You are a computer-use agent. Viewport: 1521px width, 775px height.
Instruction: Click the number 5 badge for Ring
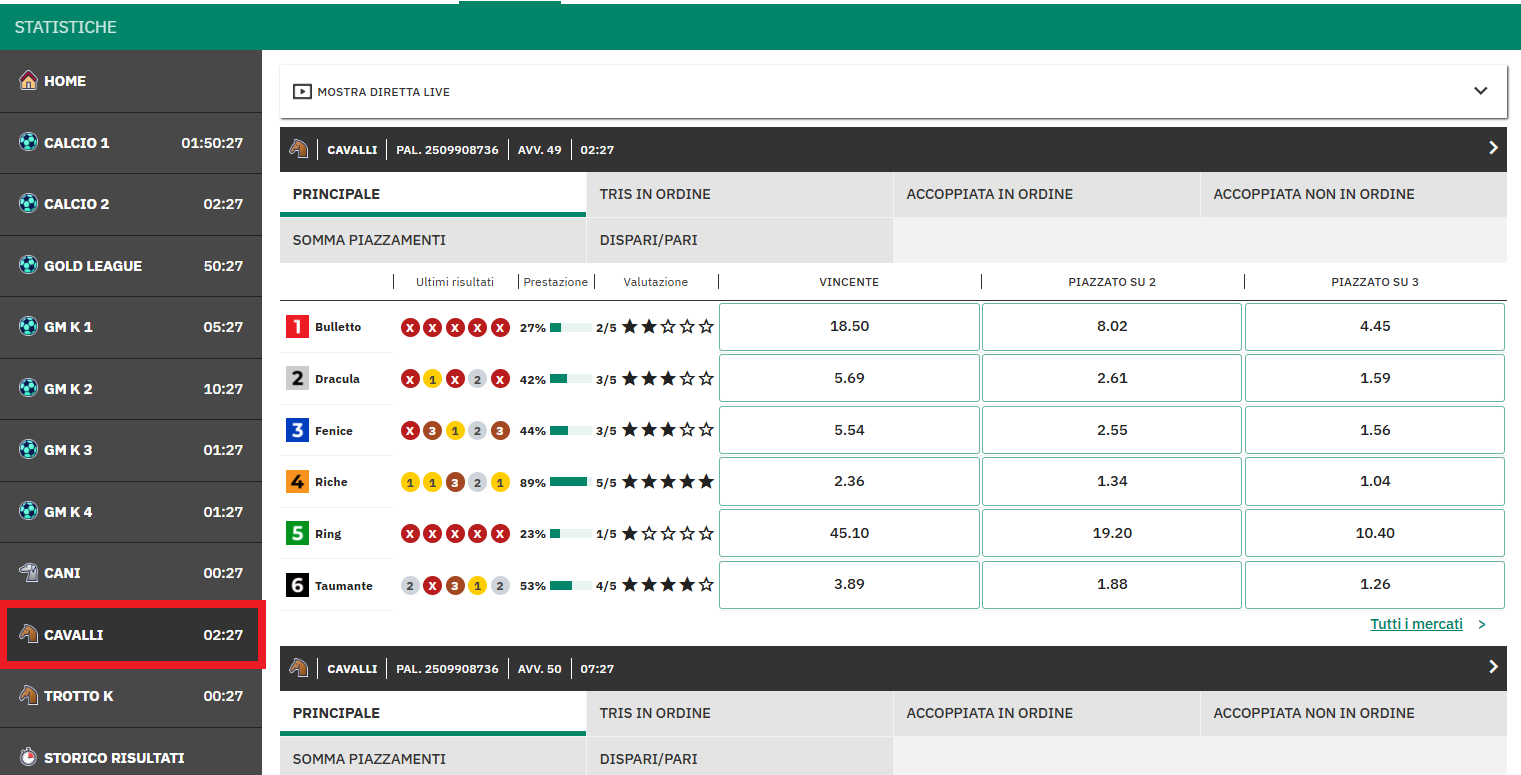point(297,533)
